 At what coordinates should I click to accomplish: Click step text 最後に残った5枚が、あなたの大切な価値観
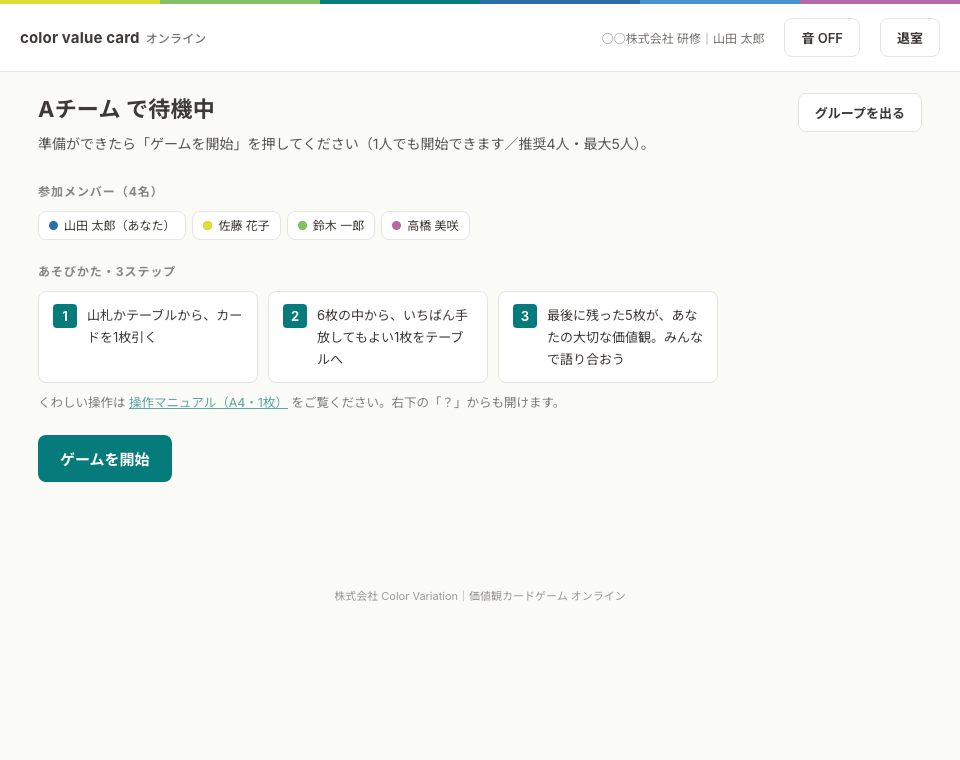pyautogui.click(x=624, y=337)
